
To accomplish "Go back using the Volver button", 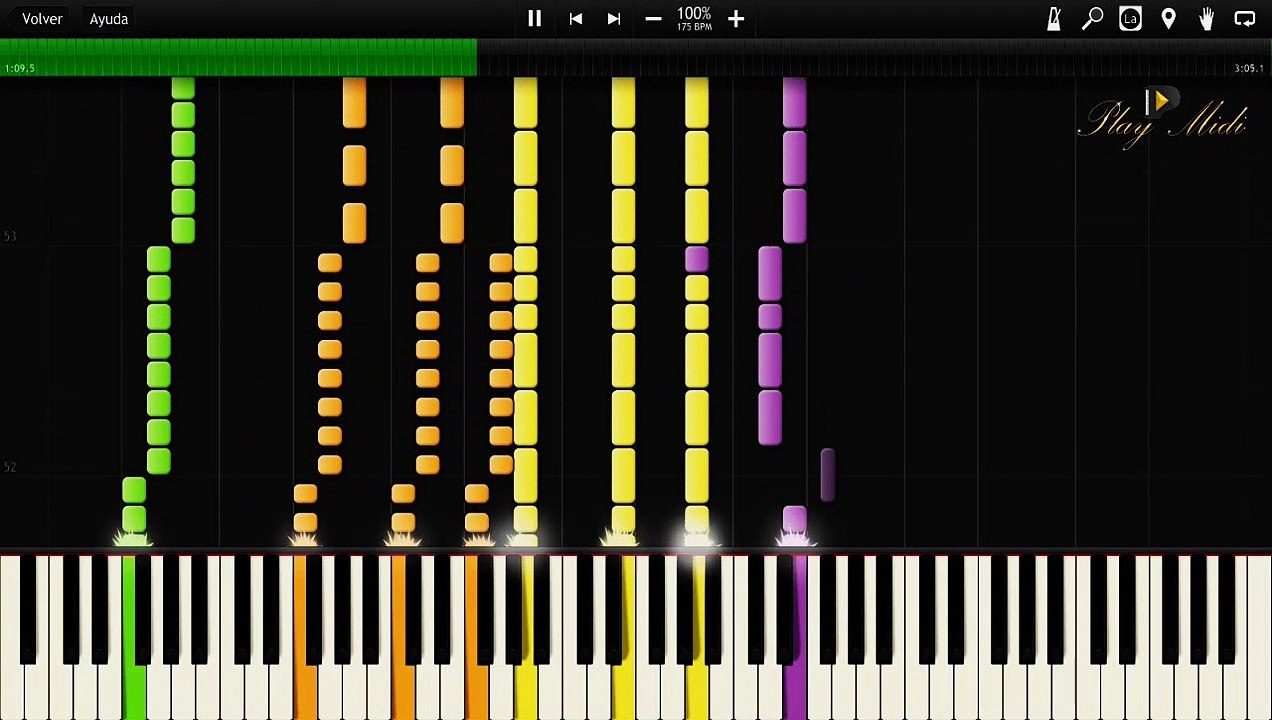I will tap(42, 18).
